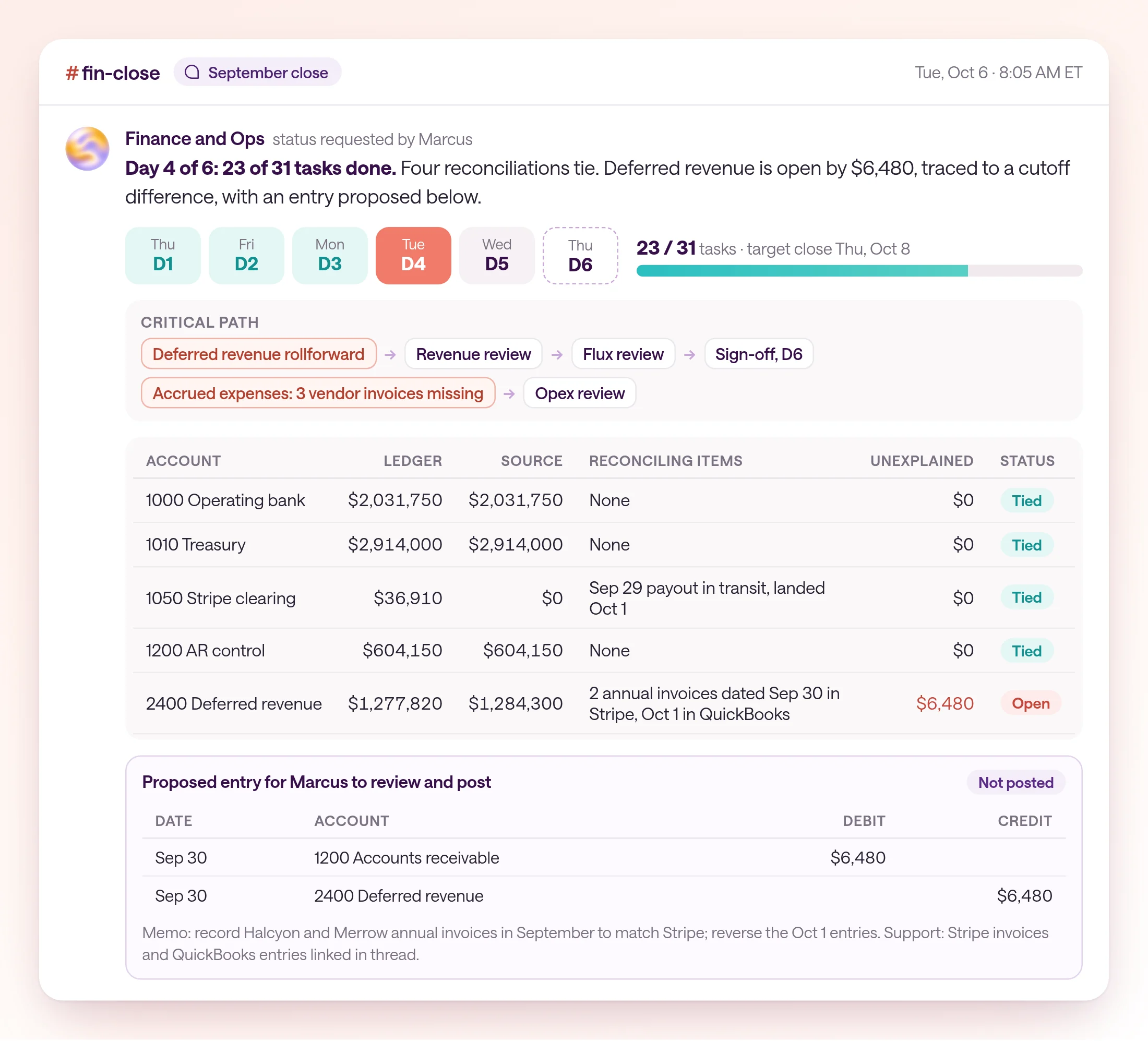Click the Tied status for Operating bank

coord(1027,500)
